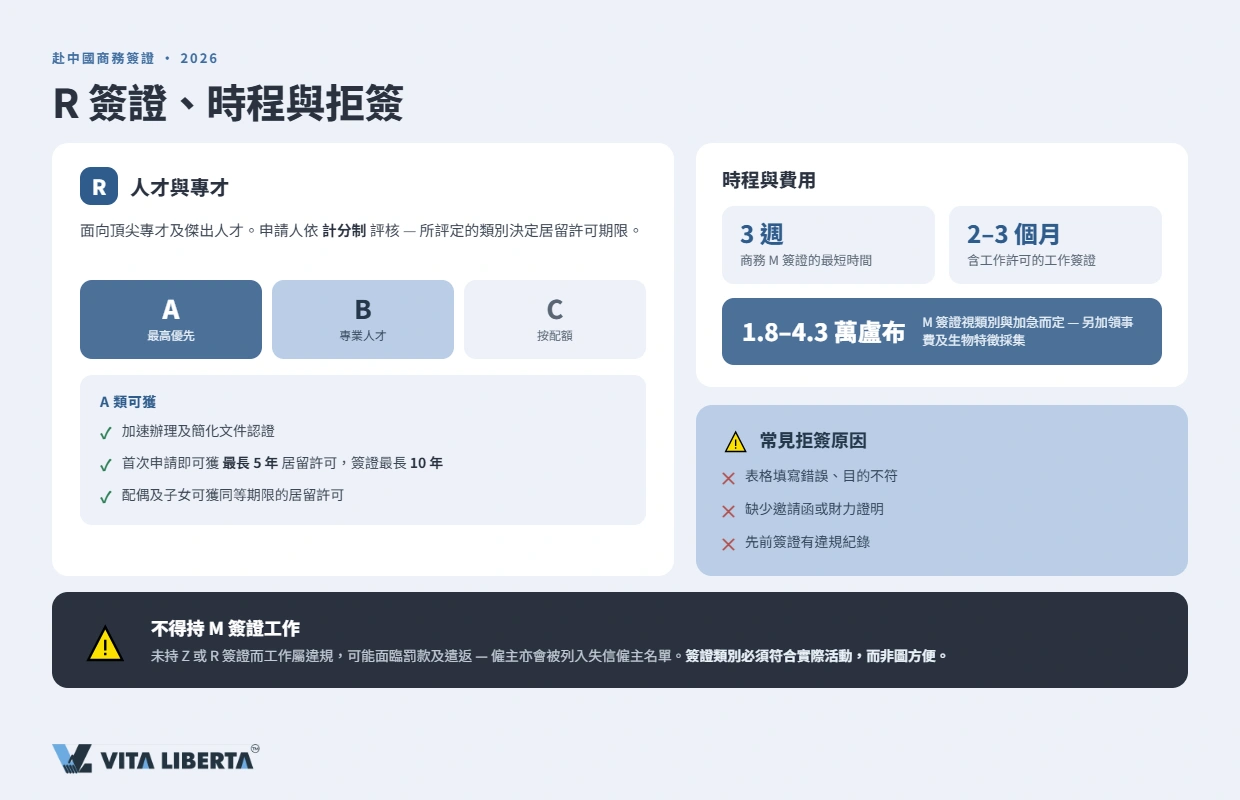Click the heading 人才與專才
This screenshot has height=800, width=1240.
click(180, 187)
